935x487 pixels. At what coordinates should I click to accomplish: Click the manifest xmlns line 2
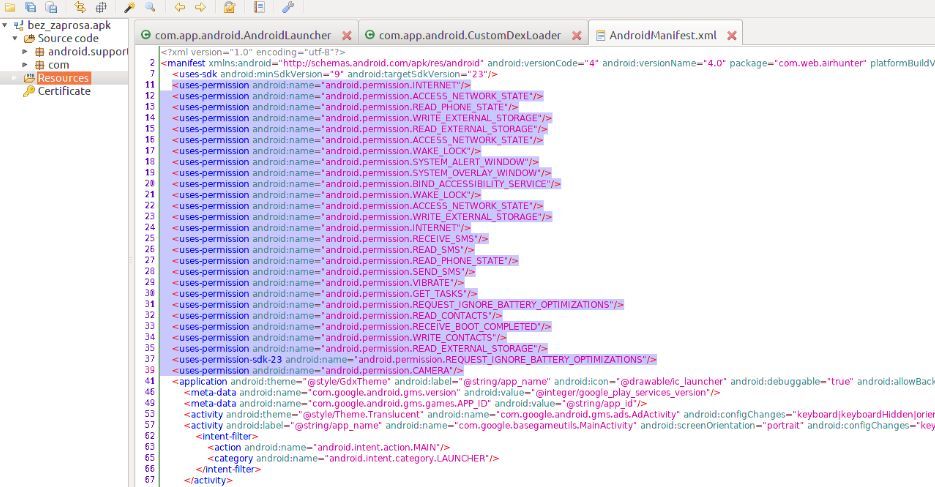(x=547, y=63)
